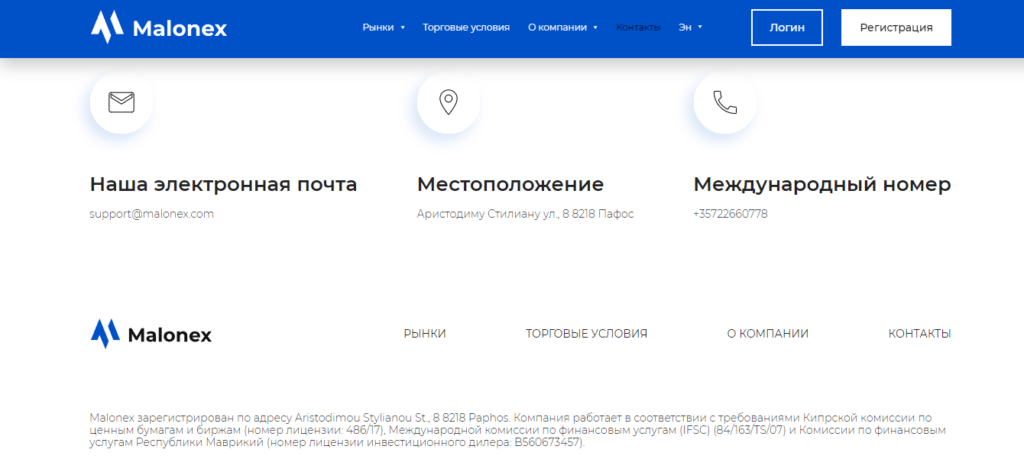Click the Malonex logo in header
Image resolution: width=1024 pixels, height=472 pixels.
coord(159,27)
